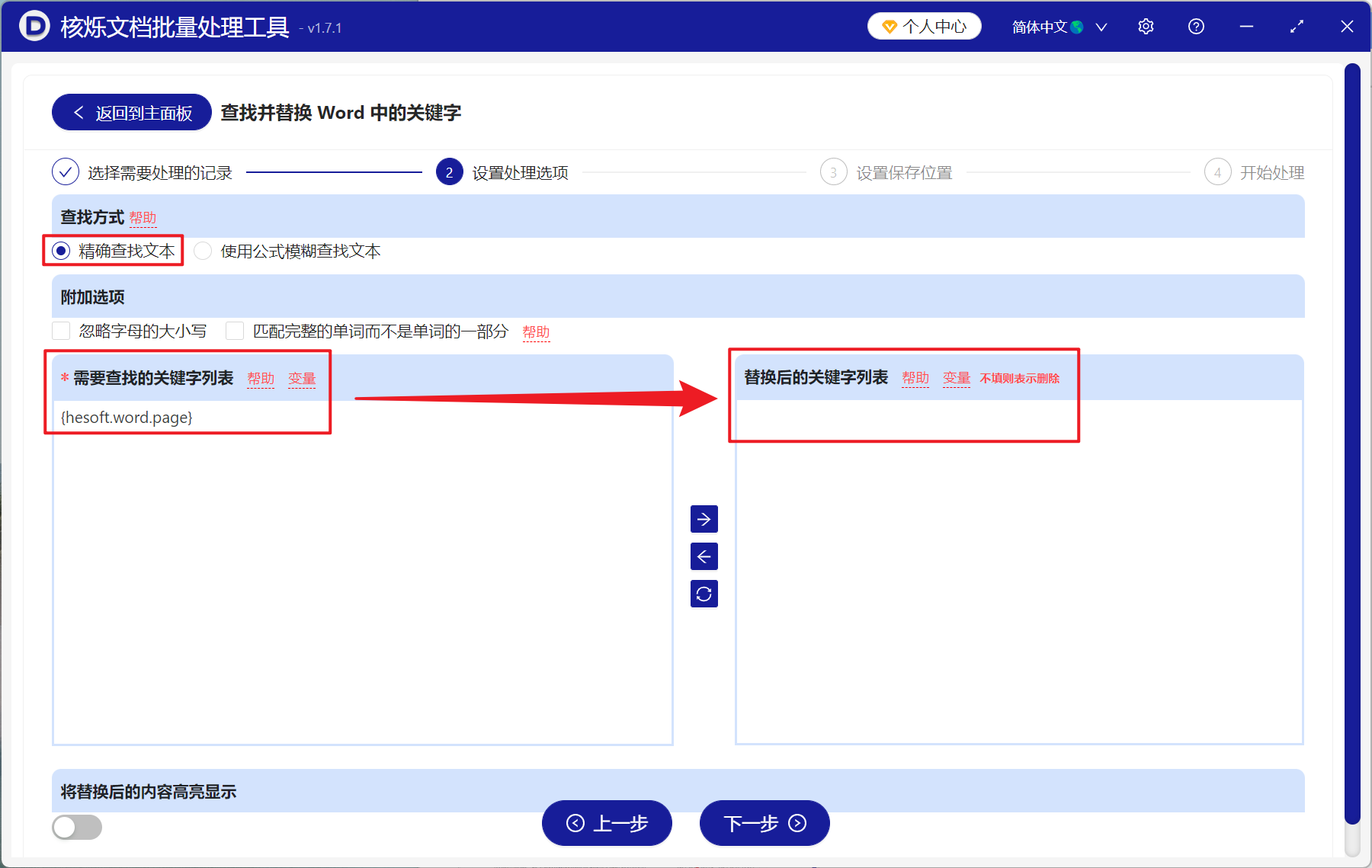Click the swap/refresh icon between the two lists
The height and width of the screenshot is (868, 1372).
click(704, 594)
